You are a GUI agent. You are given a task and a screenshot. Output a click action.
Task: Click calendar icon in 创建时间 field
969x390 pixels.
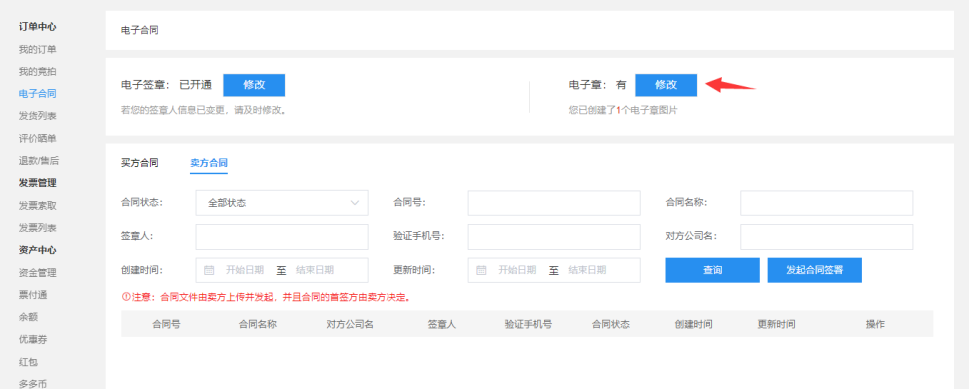[209, 270]
